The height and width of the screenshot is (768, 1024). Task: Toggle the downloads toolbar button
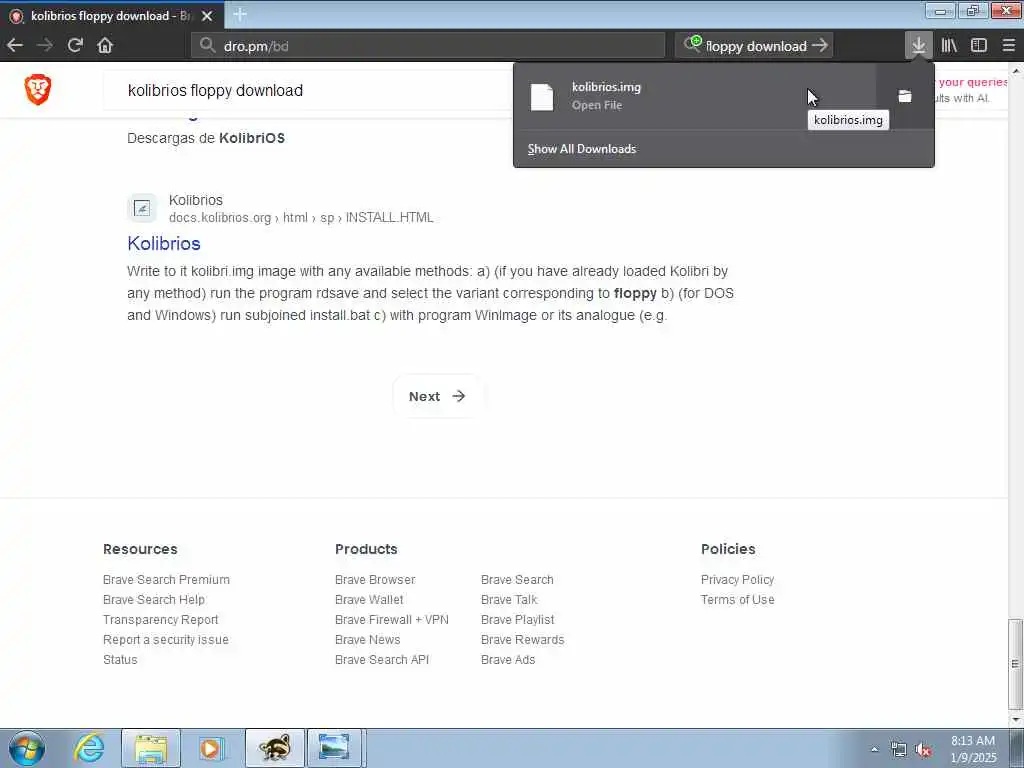(x=919, y=45)
